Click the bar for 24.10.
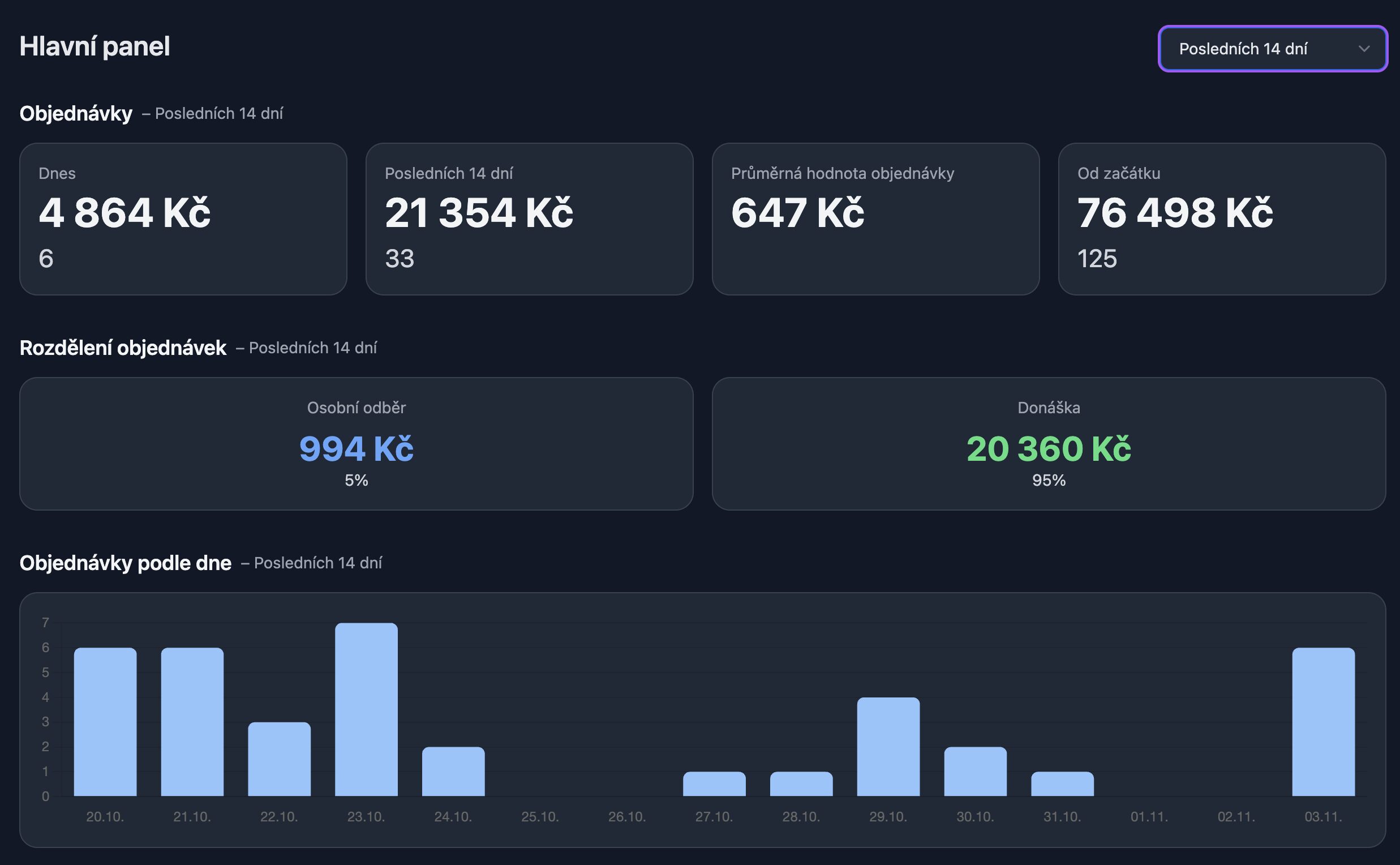 [x=453, y=771]
